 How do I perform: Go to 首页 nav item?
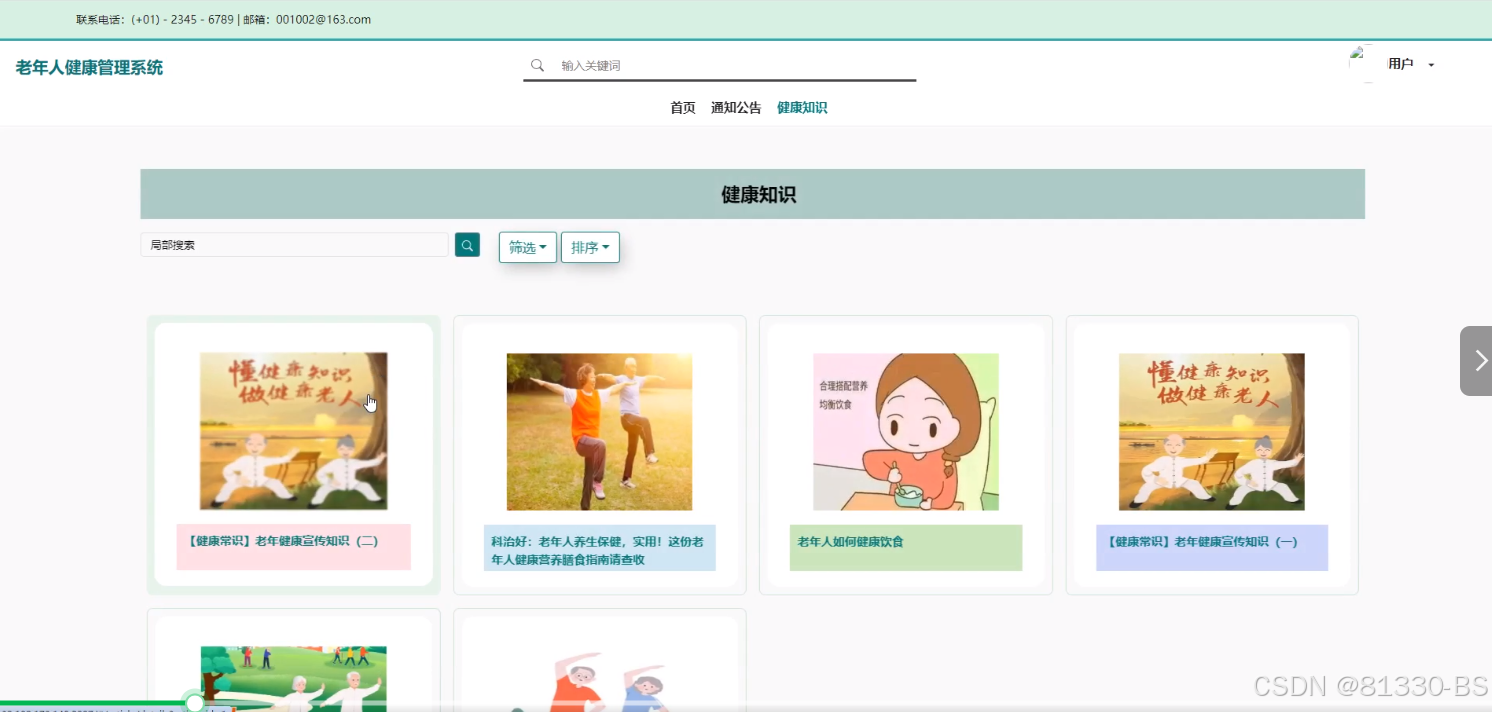(x=683, y=108)
